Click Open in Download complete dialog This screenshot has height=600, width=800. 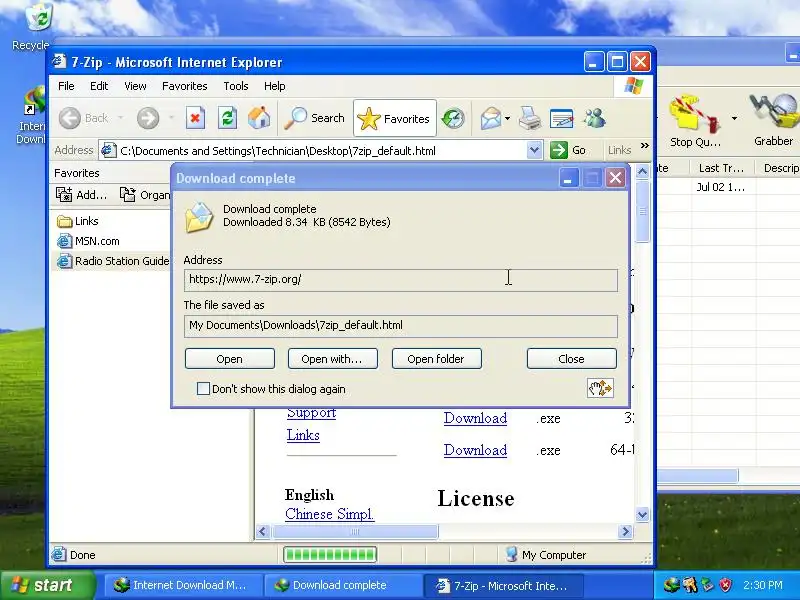(x=230, y=359)
